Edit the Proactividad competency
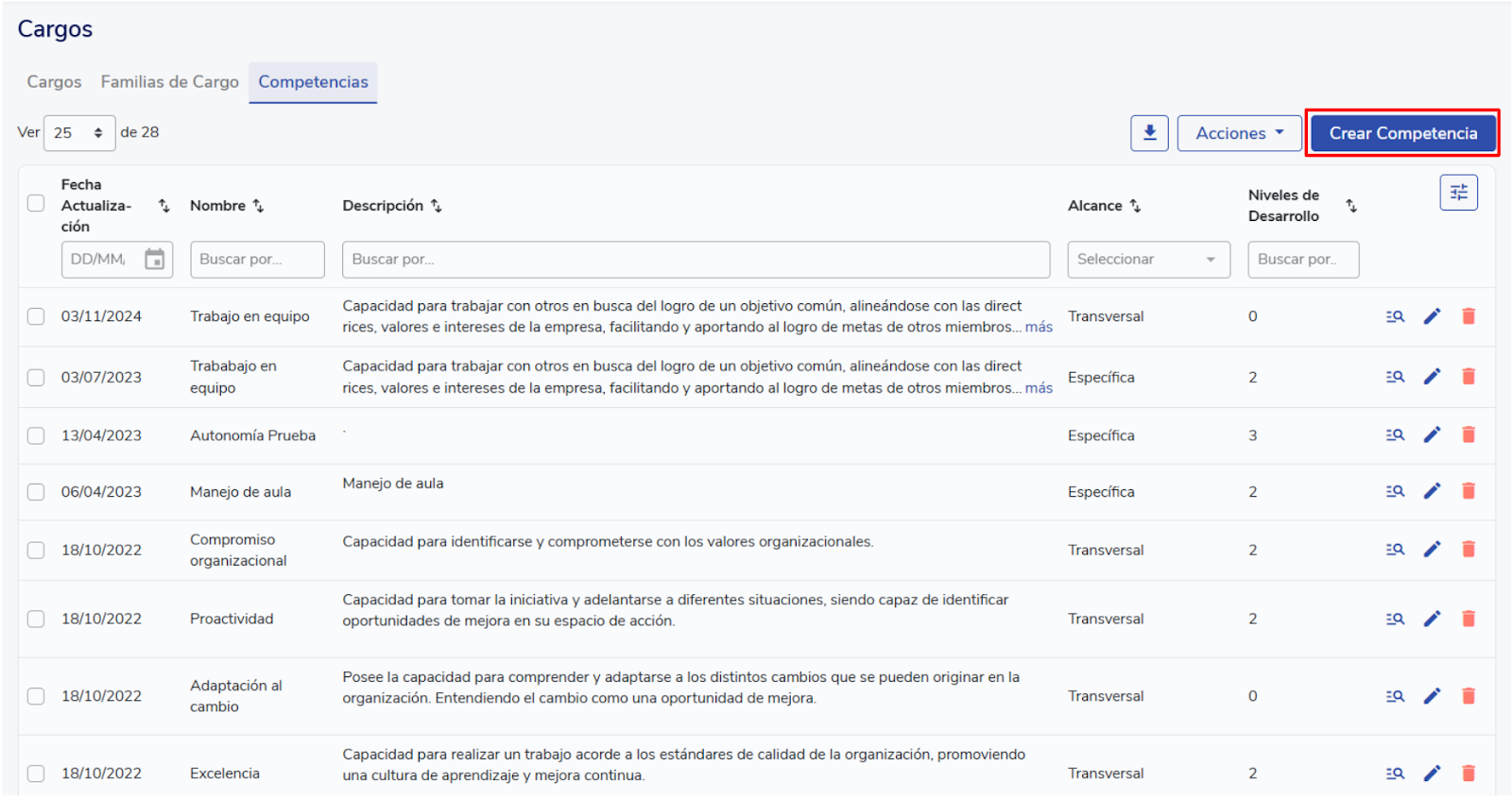 coord(1433,620)
